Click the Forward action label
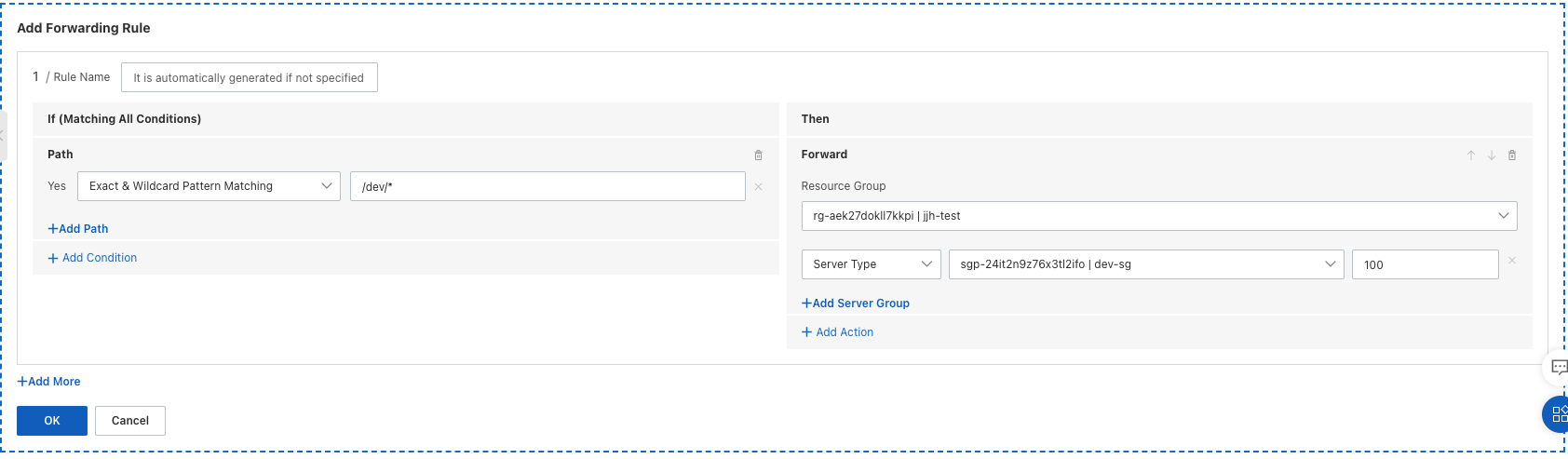Screen dimensions: 1568x459 pos(825,155)
